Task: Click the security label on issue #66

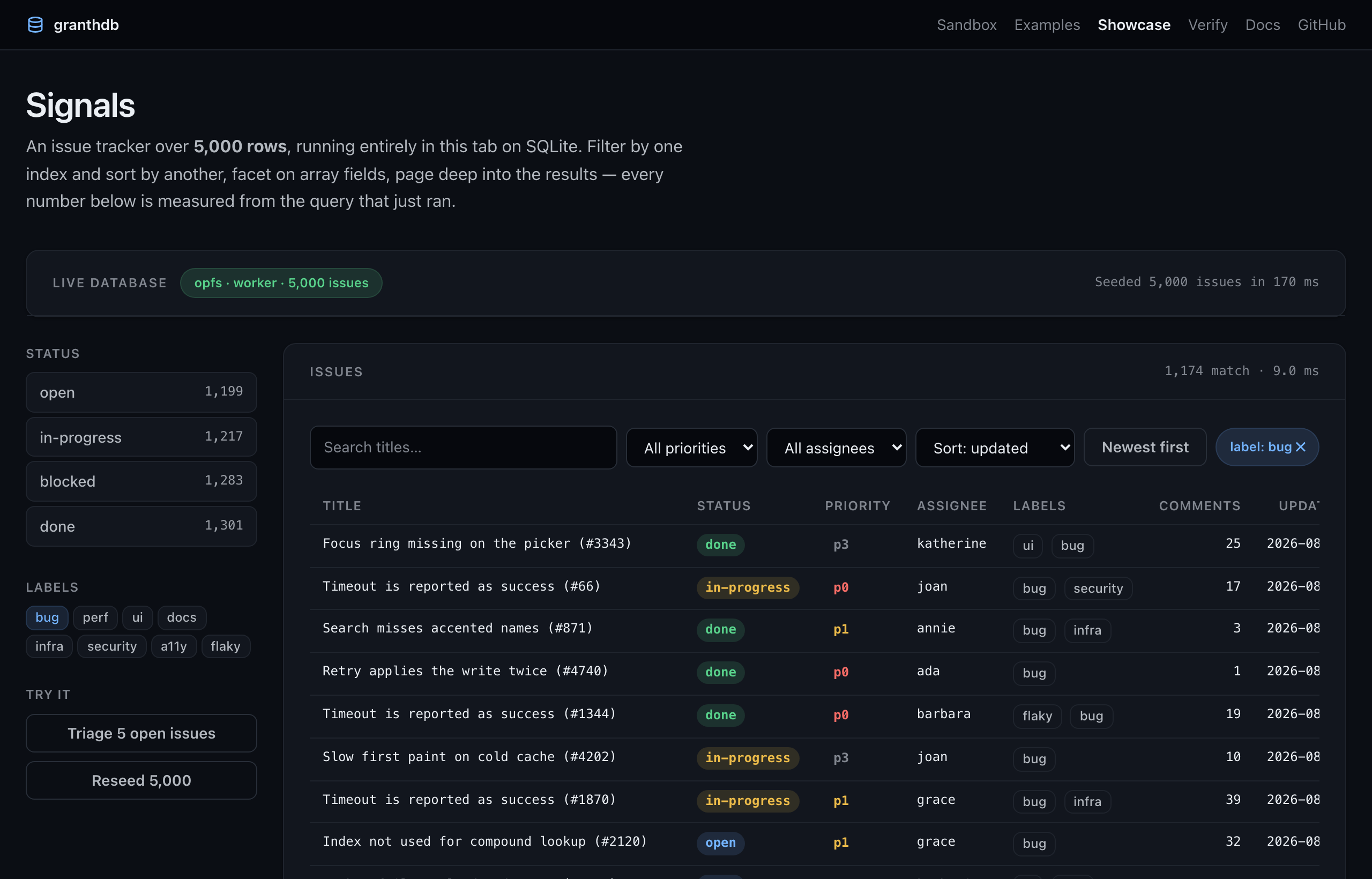Action: coord(1098,589)
